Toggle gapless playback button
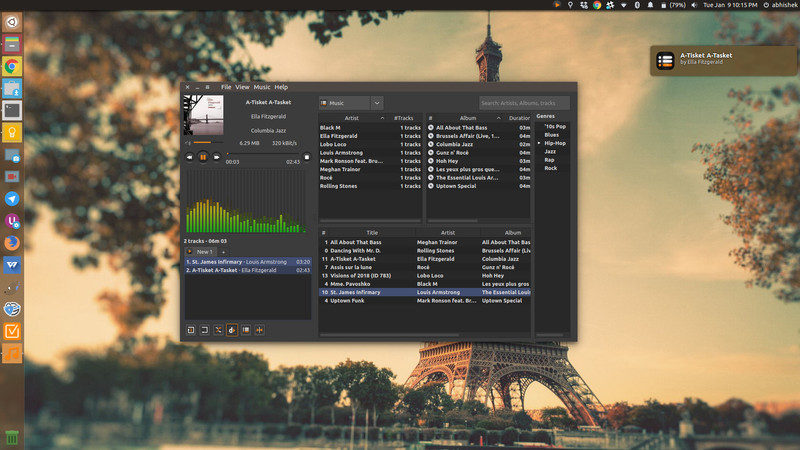The image size is (800, 450). click(x=260, y=330)
